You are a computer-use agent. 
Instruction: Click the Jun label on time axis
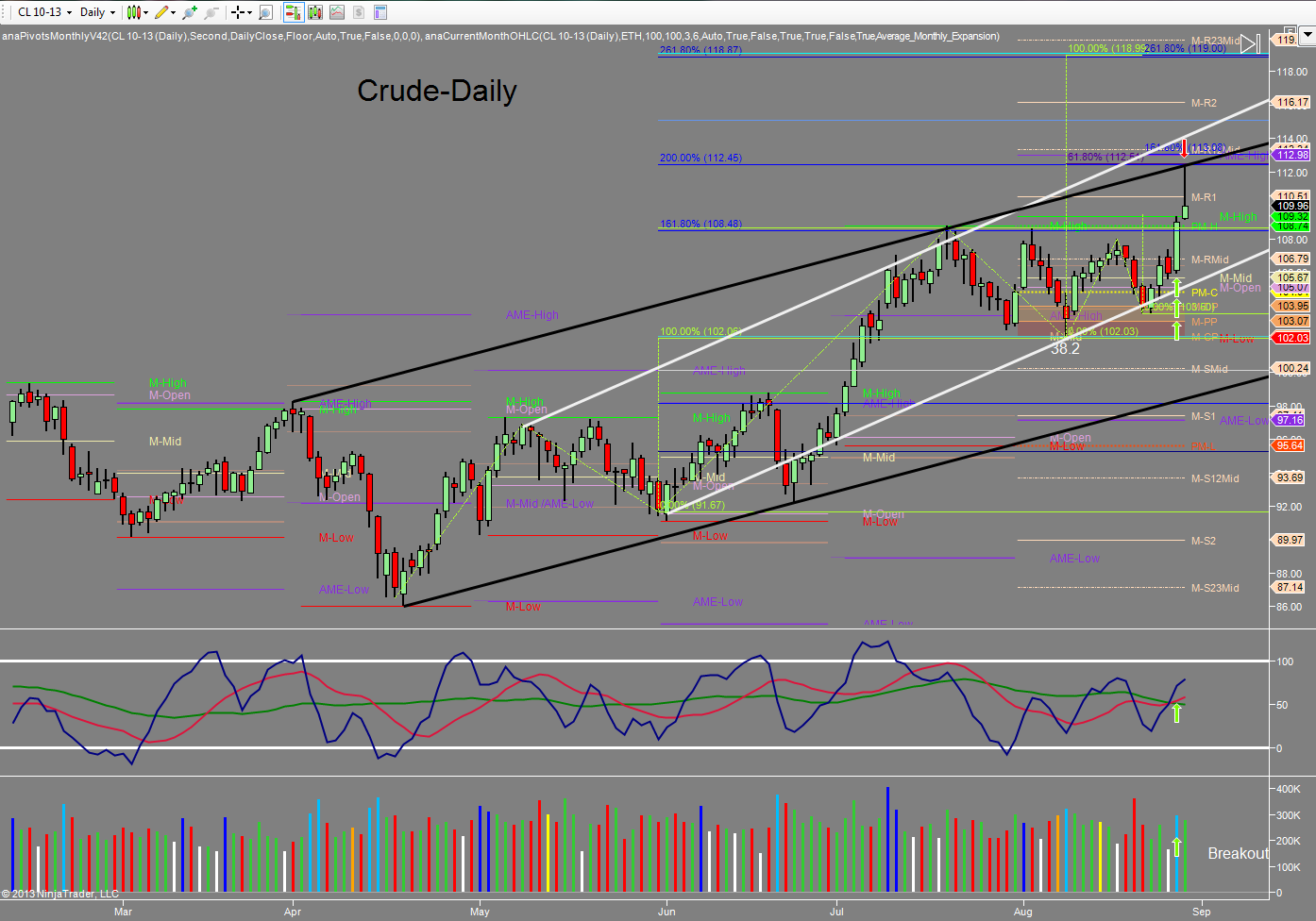[x=667, y=912]
